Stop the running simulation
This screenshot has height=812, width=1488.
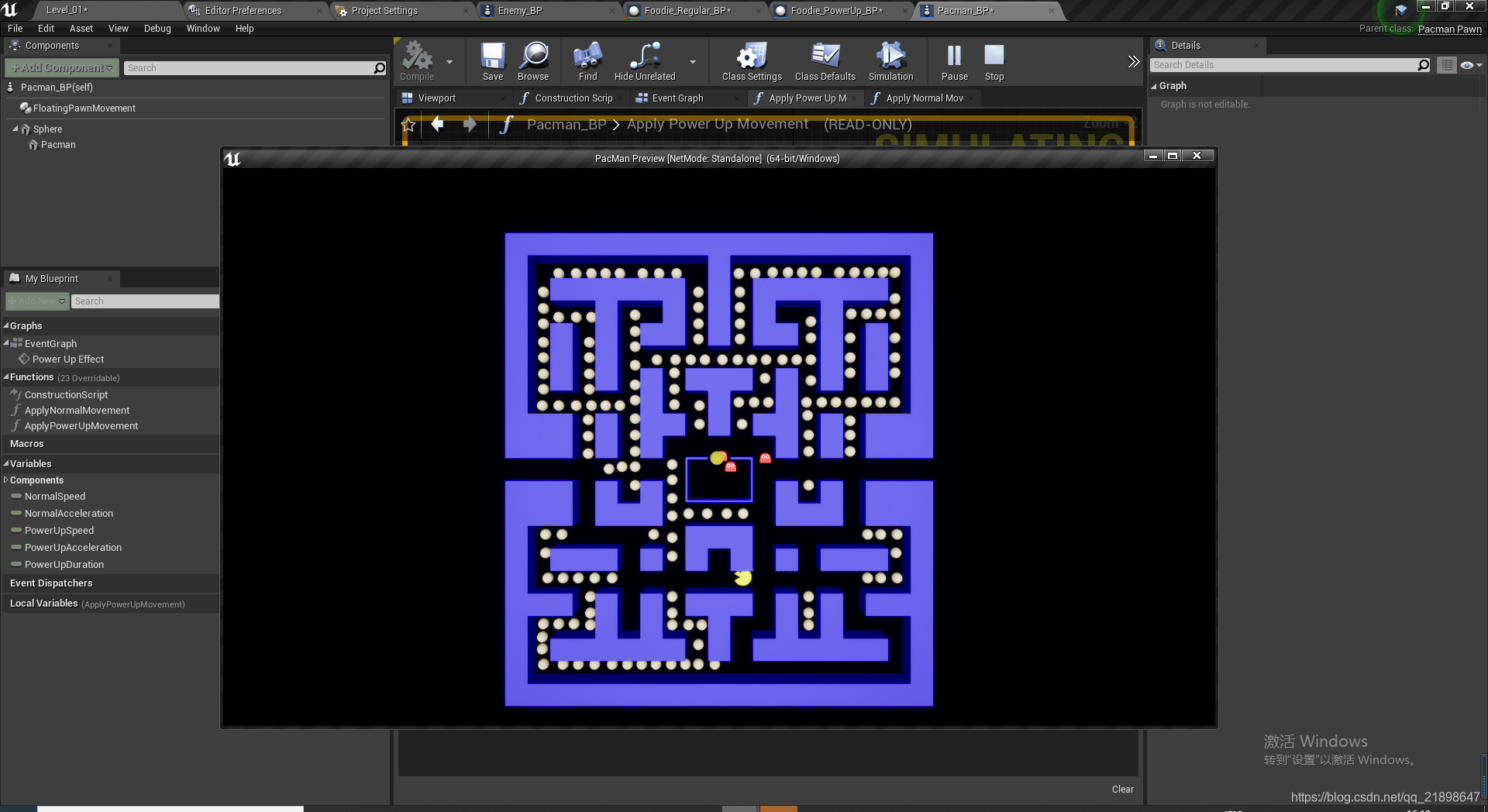point(994,61)
